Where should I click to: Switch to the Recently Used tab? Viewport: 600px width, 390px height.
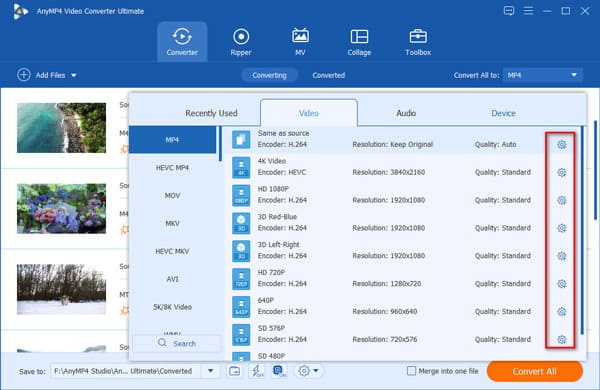tap(211, 113)
